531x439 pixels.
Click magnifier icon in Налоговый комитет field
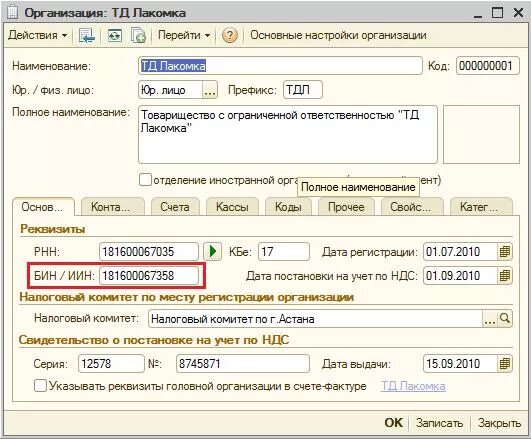pyautogui.click(x=505, y=318)
